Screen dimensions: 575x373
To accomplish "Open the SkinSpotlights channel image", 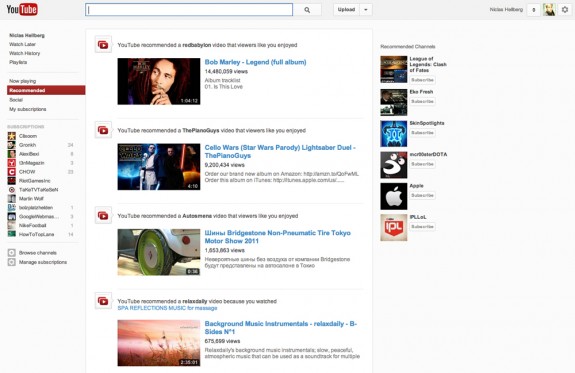I will tap(393, 134).
